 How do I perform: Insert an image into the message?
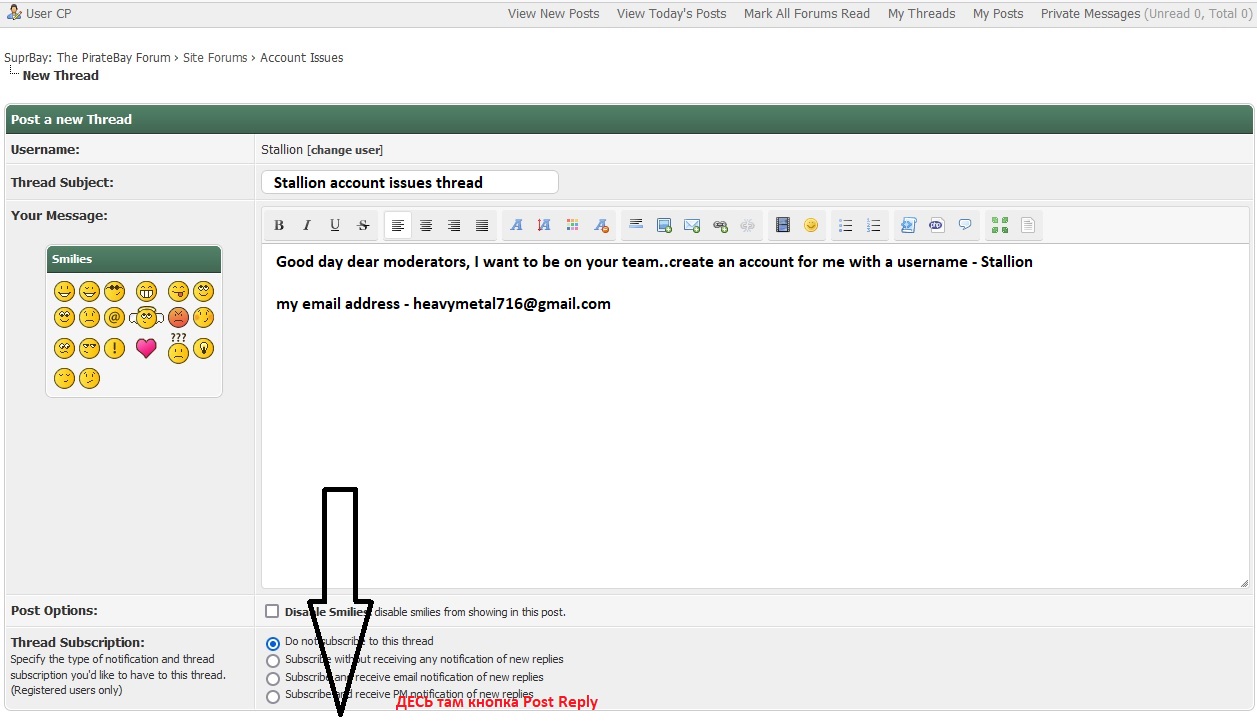coord(664,226)
